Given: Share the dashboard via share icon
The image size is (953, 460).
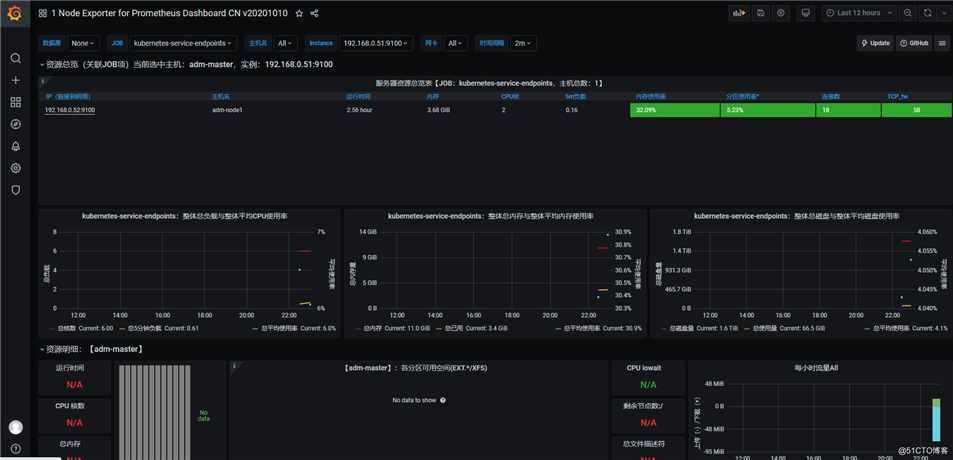Looking at the screenshot, I should coord(314,13).
